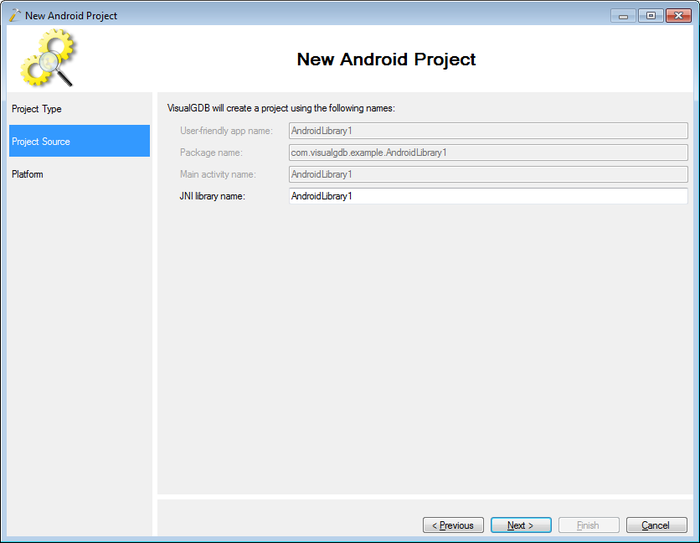Click the "JNI library name:" label
The image size is (700, 543).
pos(212,196)
